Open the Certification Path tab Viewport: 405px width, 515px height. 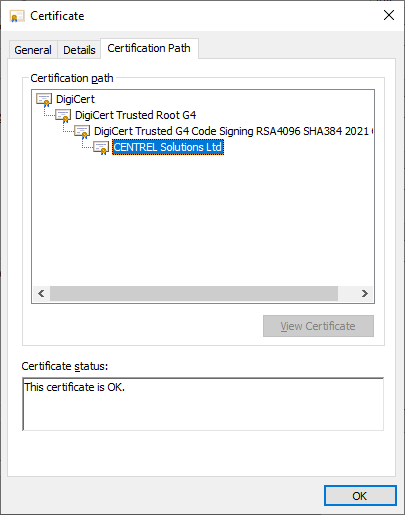(149, 48)
